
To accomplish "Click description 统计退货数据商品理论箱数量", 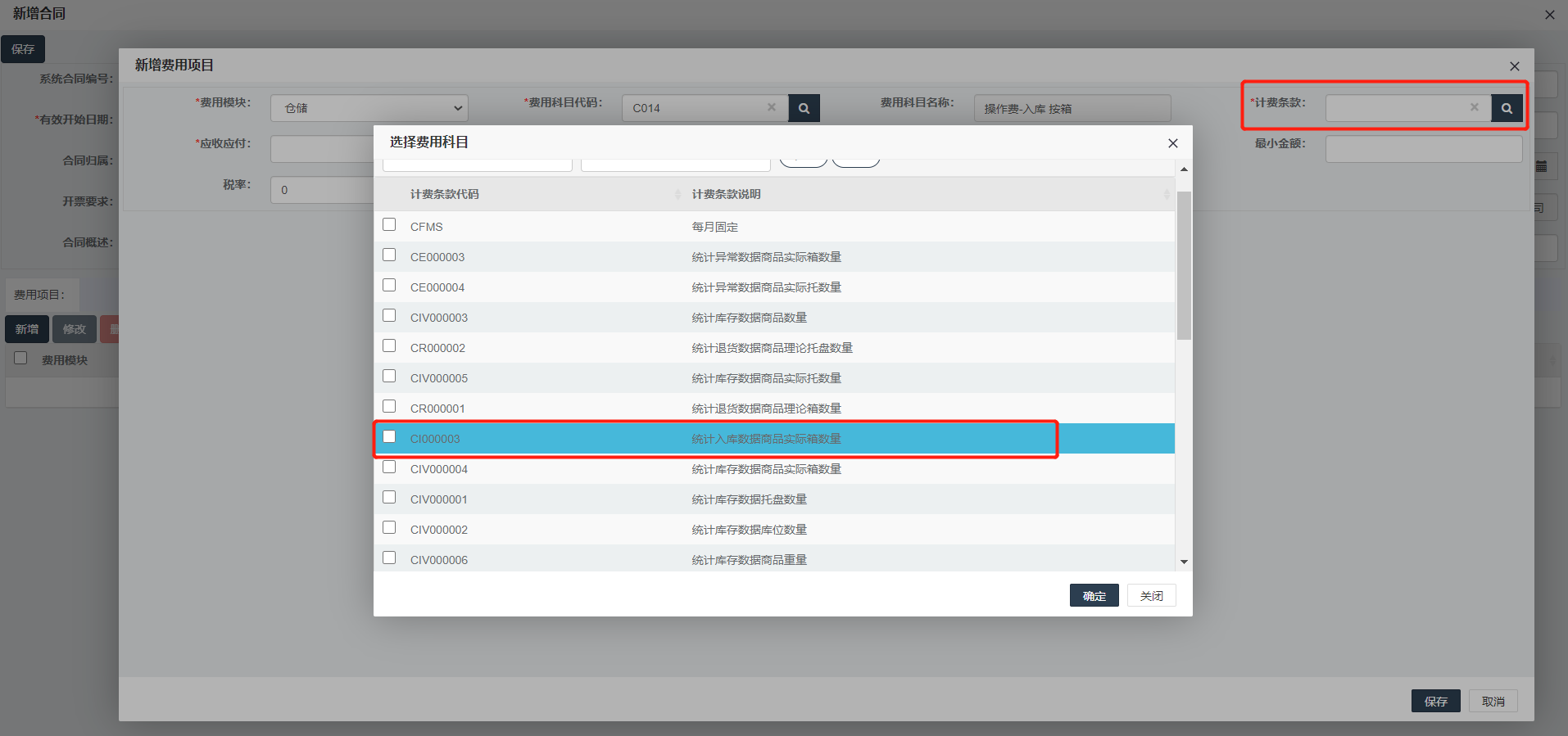I will coord(767,409).
